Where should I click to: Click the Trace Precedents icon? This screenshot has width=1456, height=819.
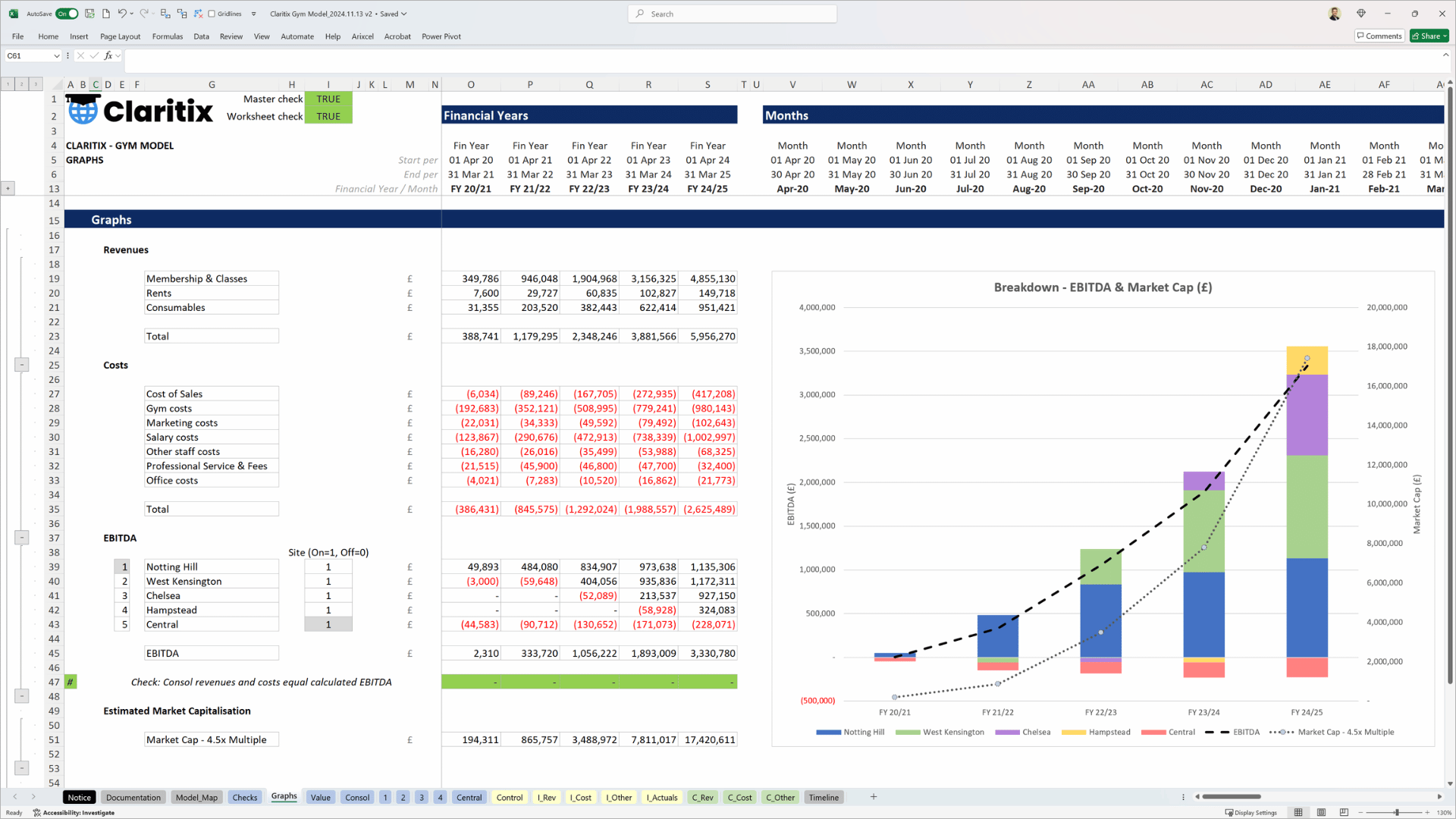(x=165, y=14)
